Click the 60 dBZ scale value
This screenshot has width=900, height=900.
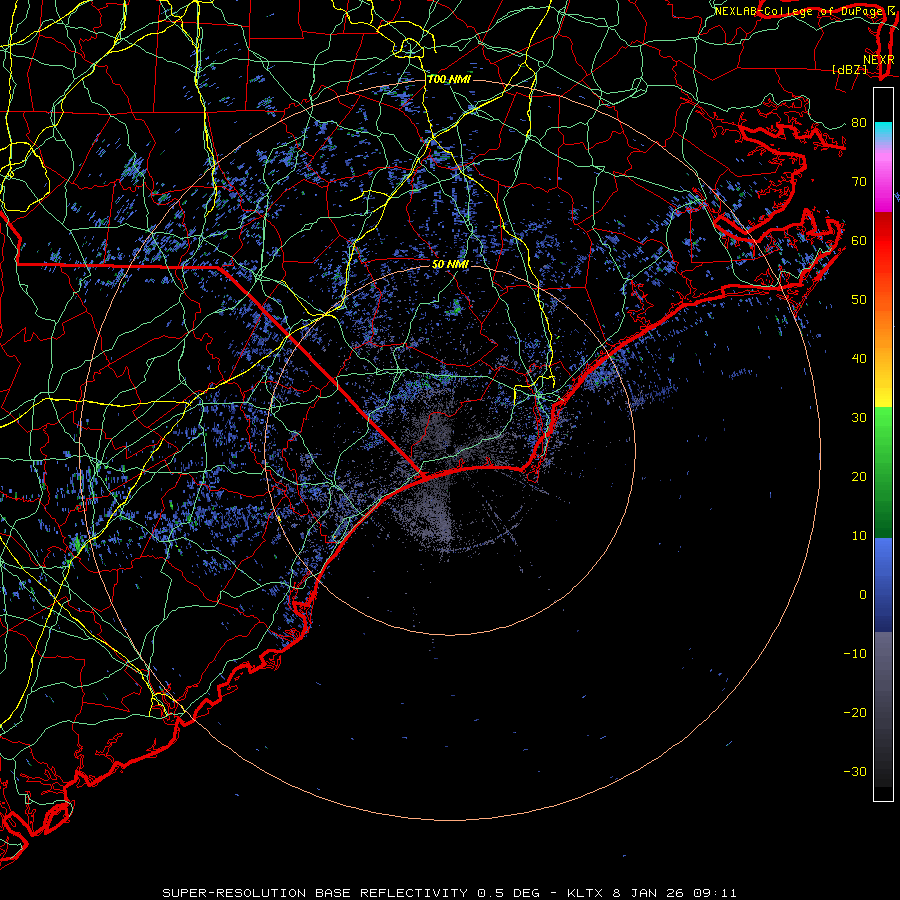(x=859, y=241)
